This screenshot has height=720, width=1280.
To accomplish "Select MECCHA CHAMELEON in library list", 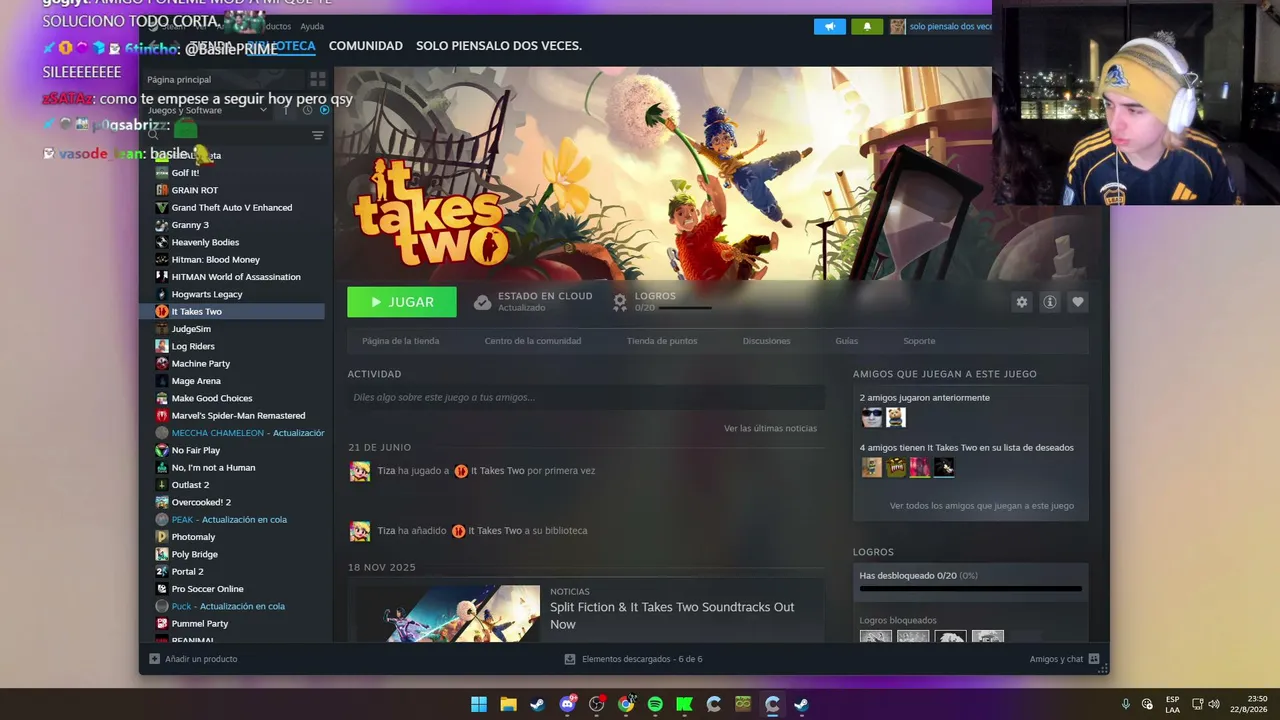I will tap(240, 433).
